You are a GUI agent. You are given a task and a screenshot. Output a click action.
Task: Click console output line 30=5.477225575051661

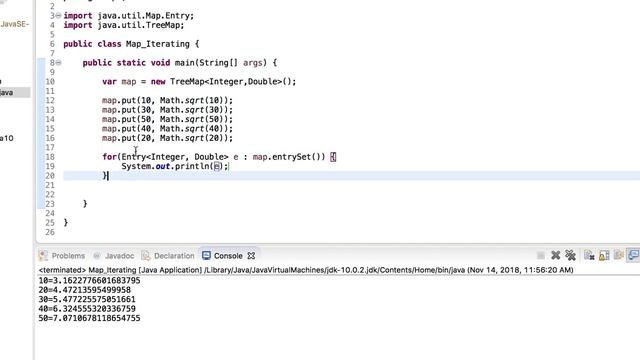coord(87,300)
